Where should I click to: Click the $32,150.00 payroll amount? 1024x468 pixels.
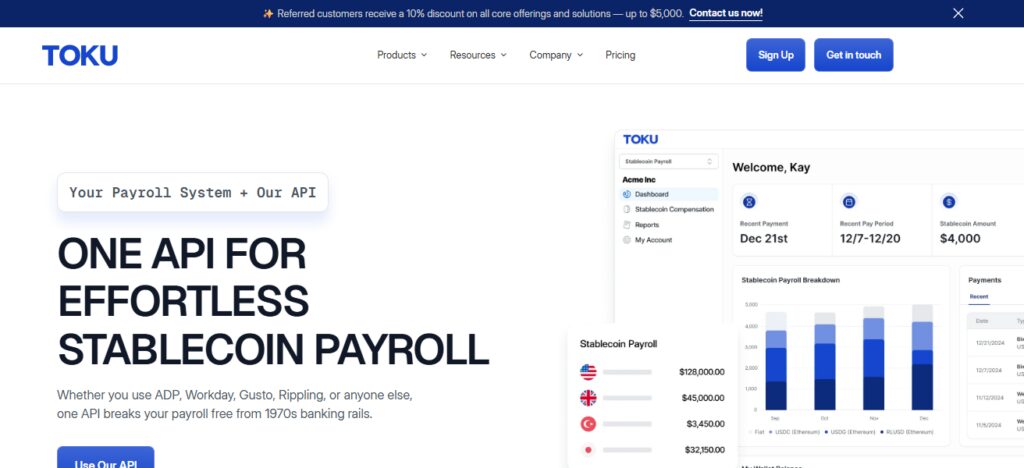pyautogui.click(x=704, y=450)
